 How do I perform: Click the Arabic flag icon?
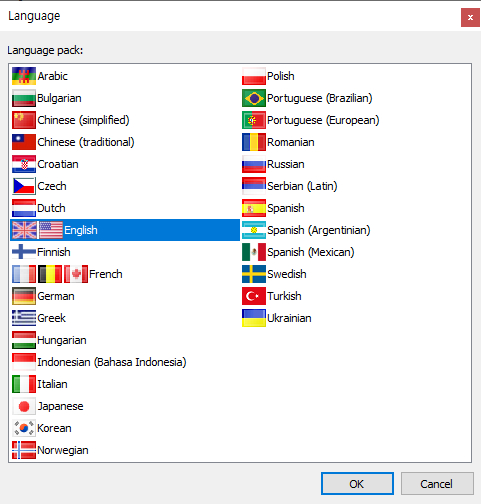click(x=24, y=76)
